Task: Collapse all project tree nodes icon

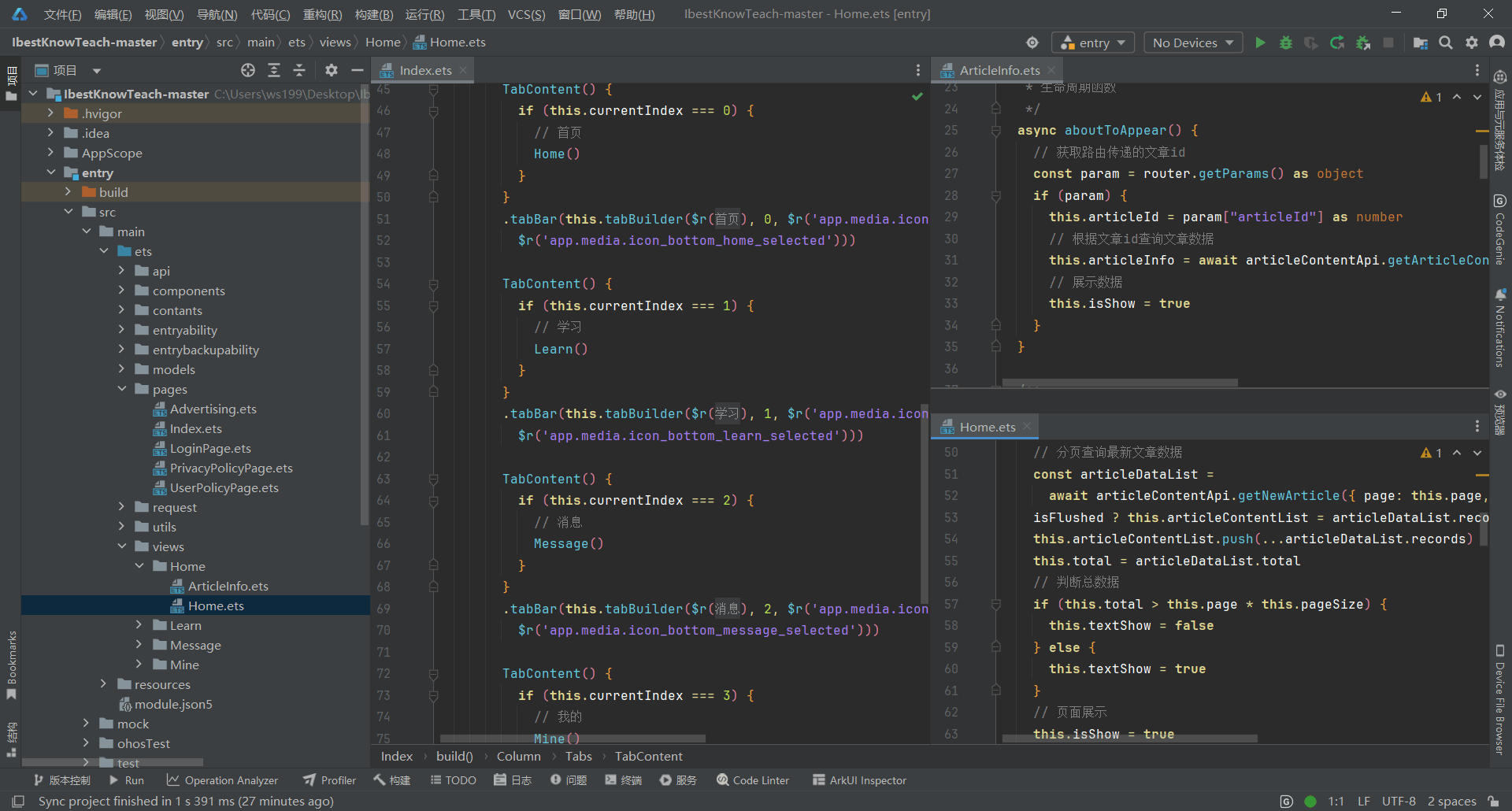Action: 299,70
